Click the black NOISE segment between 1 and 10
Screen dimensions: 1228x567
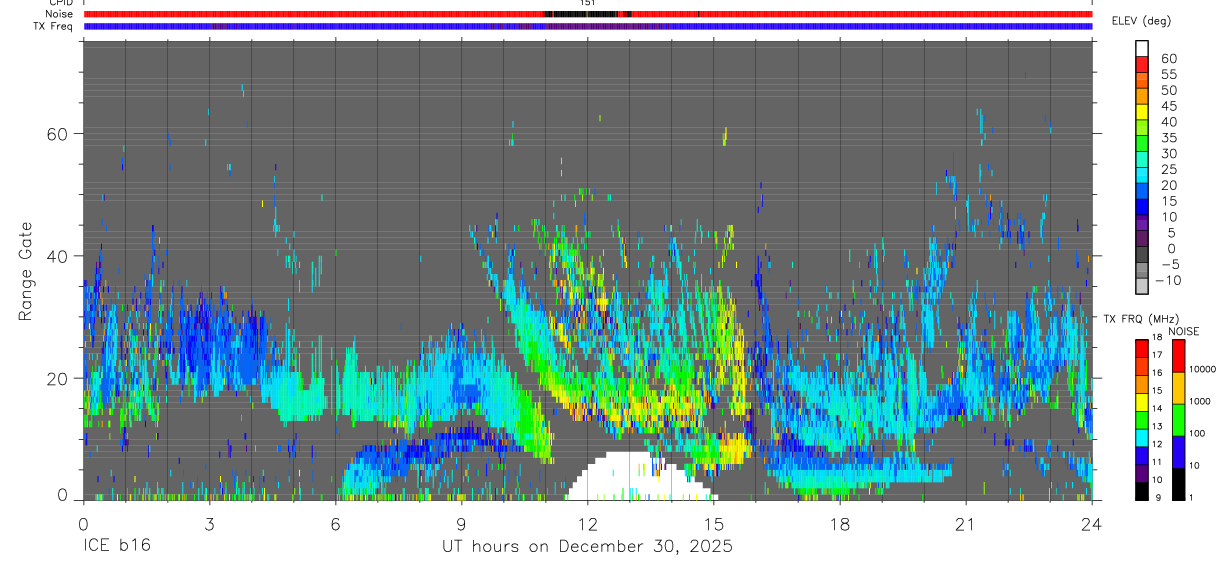[1178, 484]
